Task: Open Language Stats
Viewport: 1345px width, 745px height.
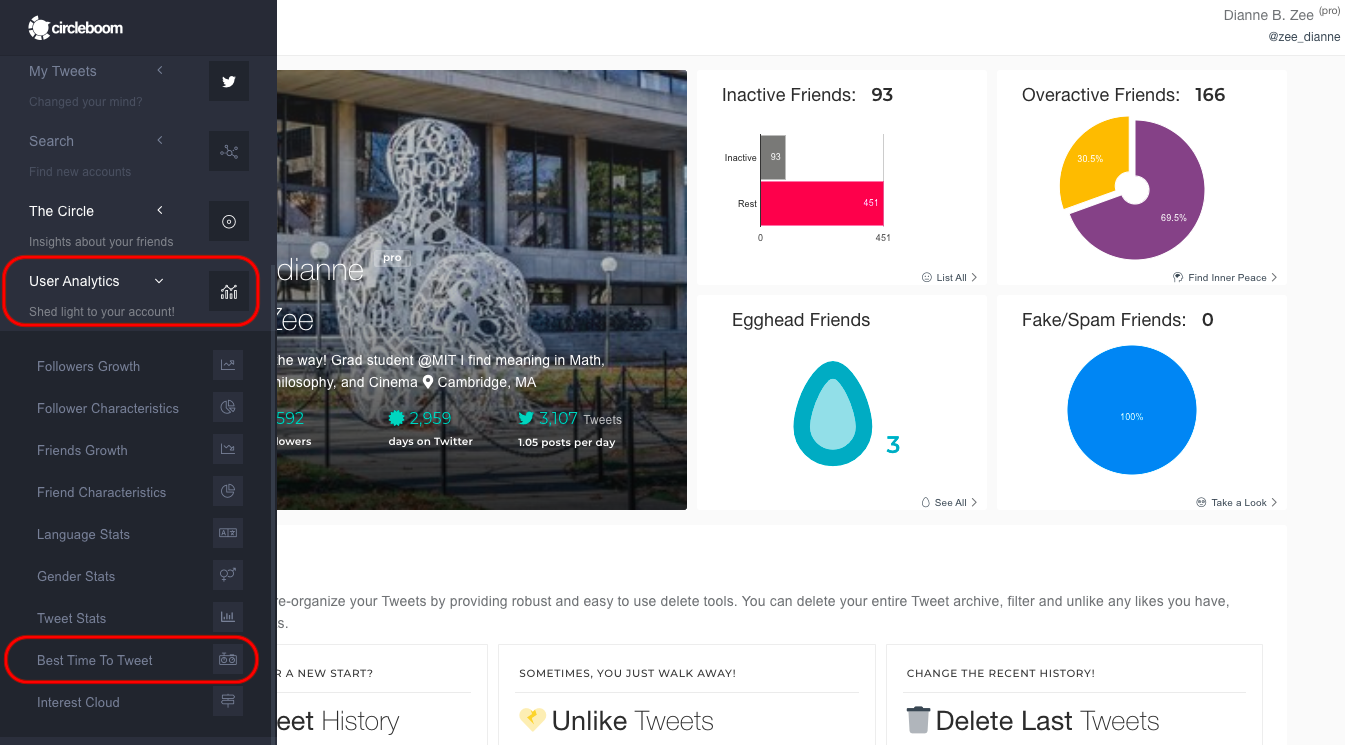Action: click(83, 534)
